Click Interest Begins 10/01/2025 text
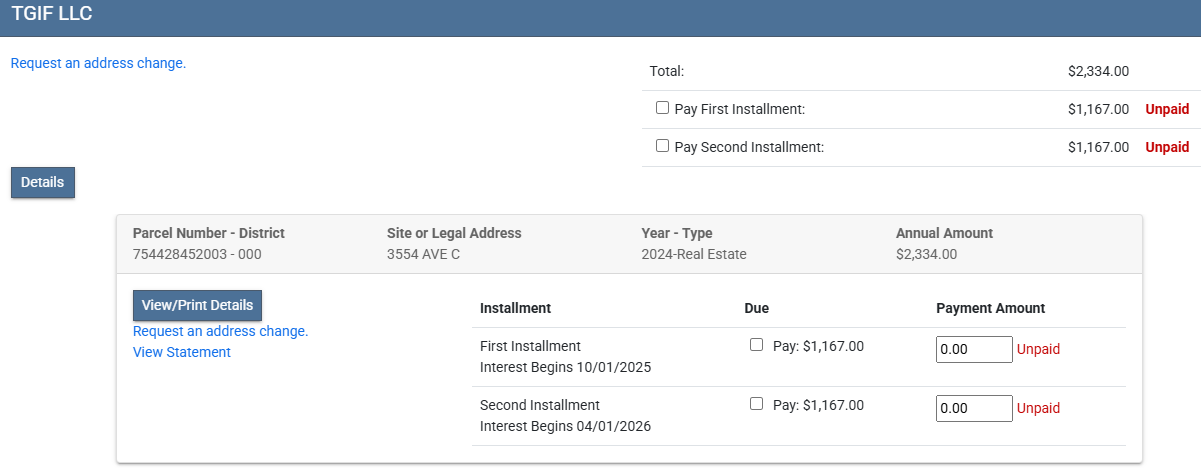The image size is (1201, 468). (x=565, y=367)
